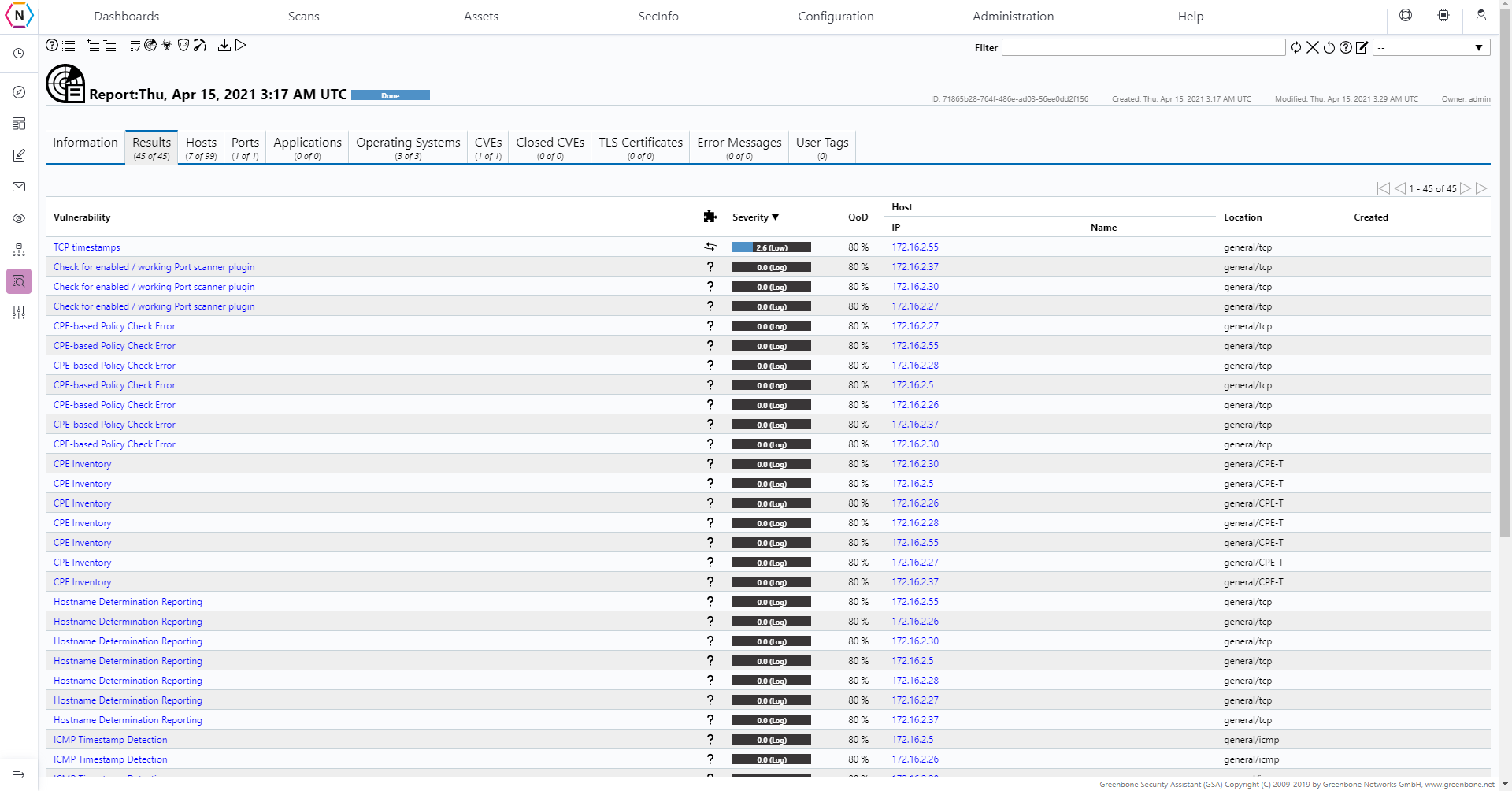The height and width of the screenshot is (791, 1512).
Task: Click the Filter text input field
Action: point(1143,47)
